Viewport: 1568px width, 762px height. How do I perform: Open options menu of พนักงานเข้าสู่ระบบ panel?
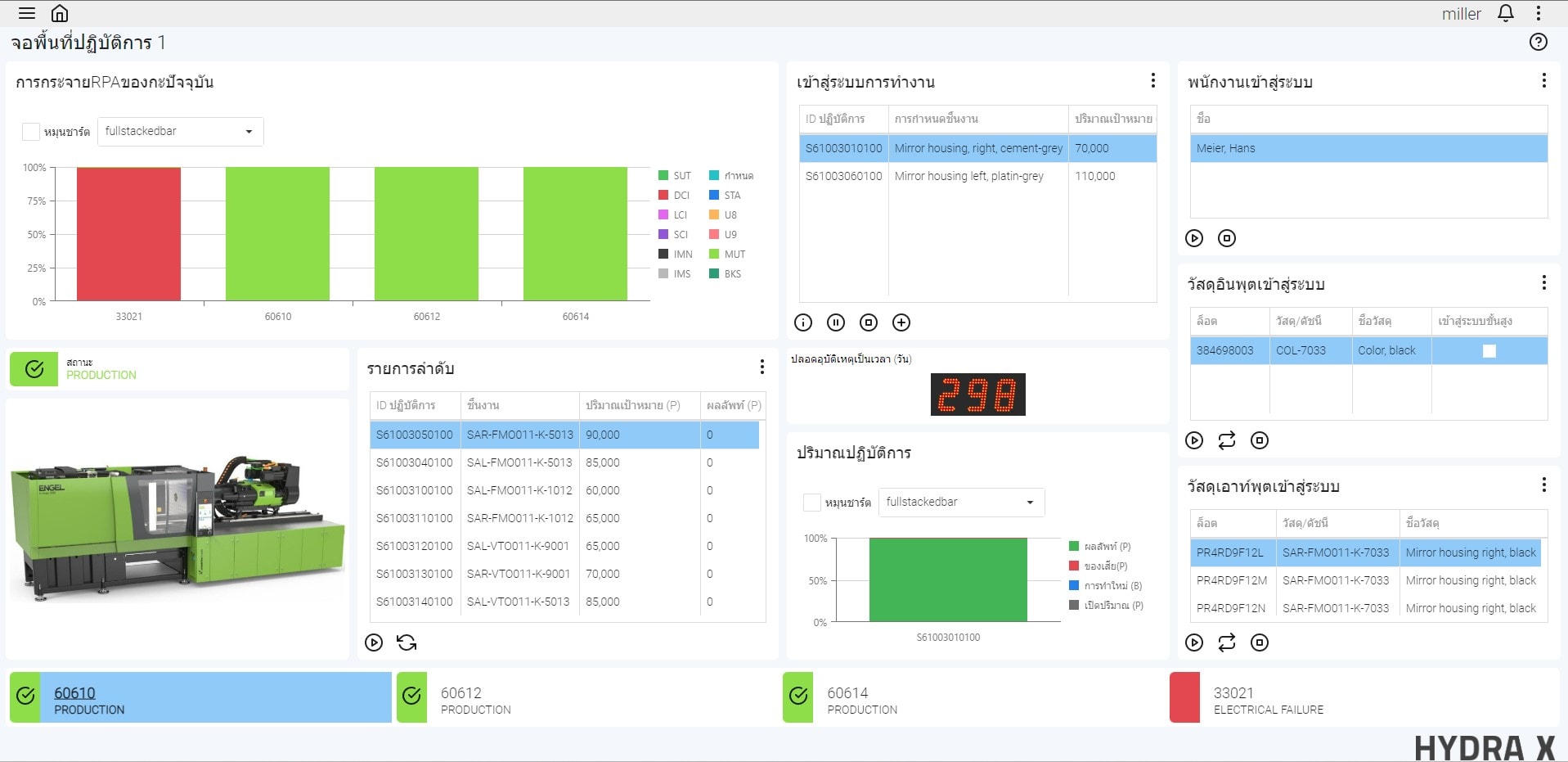(1543, 80)
